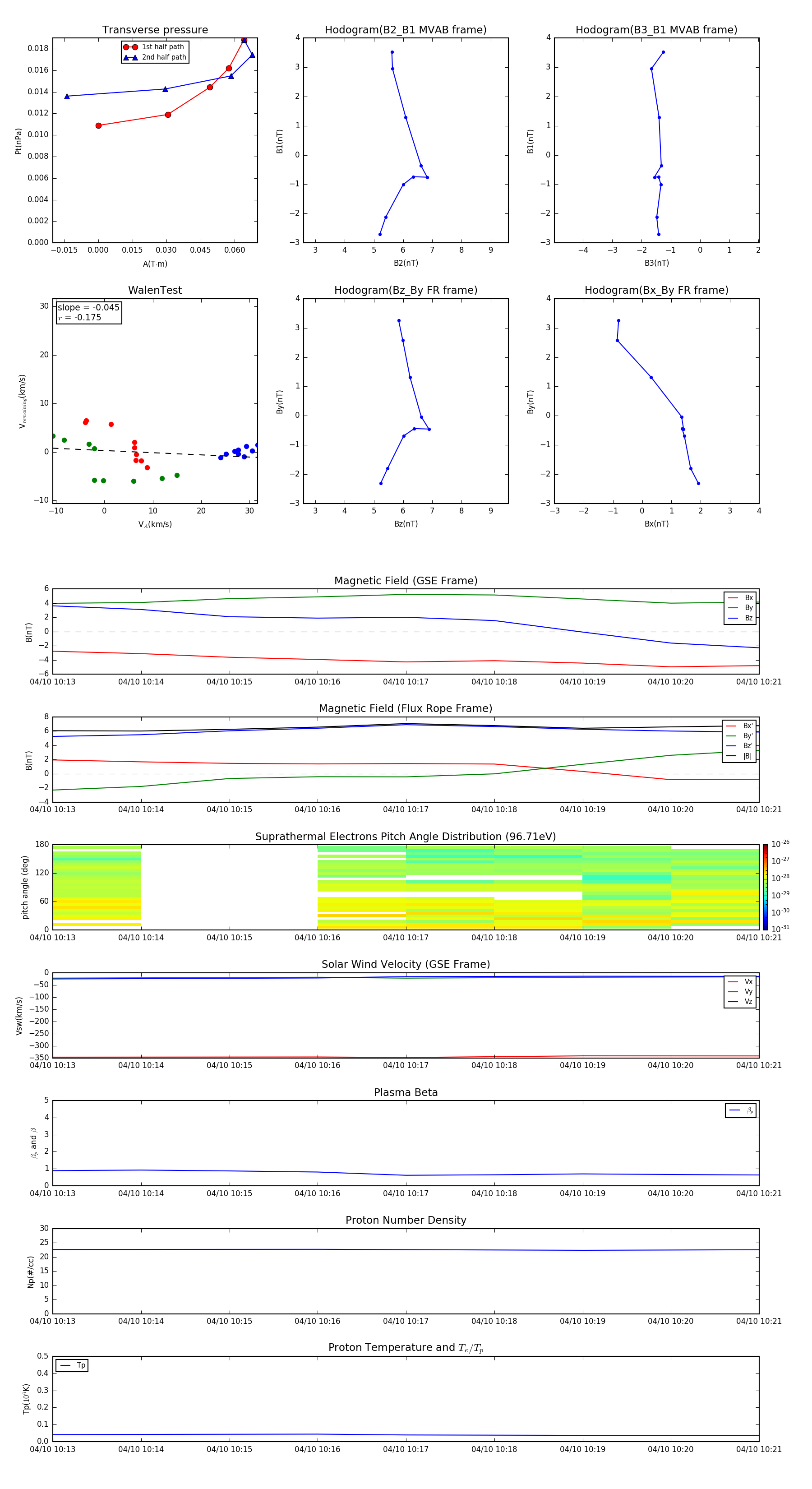Click 'Magnetic Field (Flux Rope Frame)' title
The height and width of the screenshot is (1489, 812).
(x=406, y=709)
